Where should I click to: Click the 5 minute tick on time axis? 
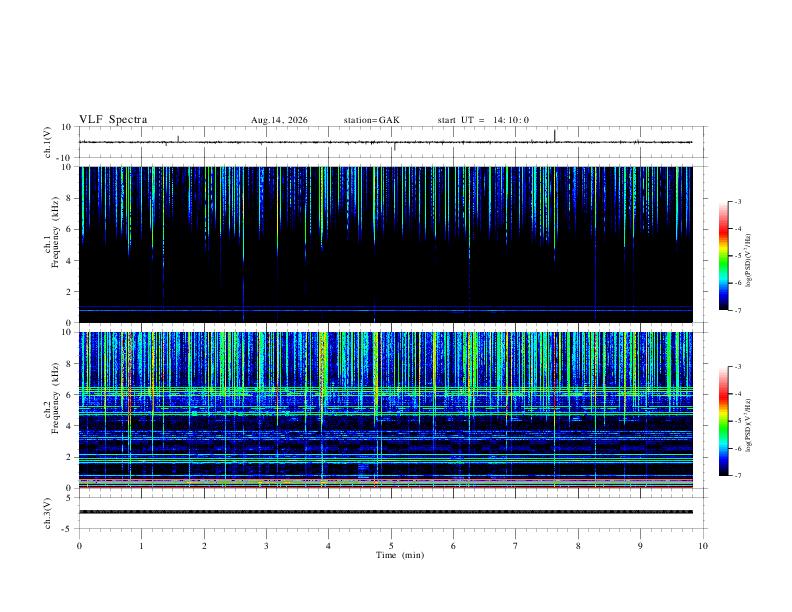391,546
